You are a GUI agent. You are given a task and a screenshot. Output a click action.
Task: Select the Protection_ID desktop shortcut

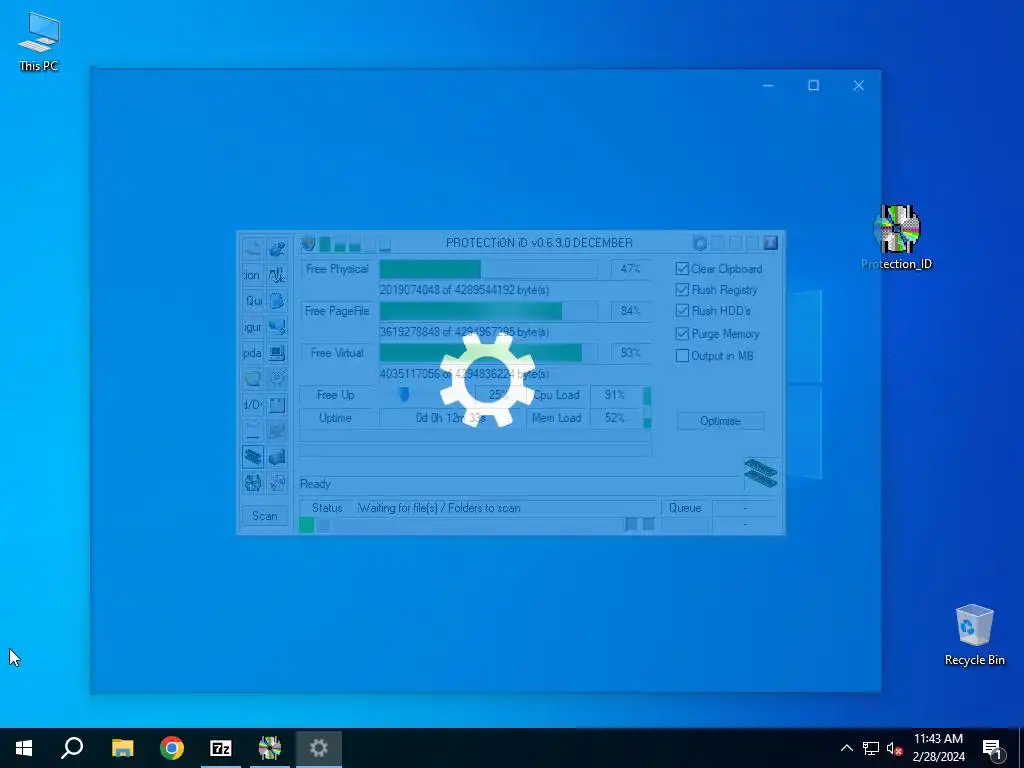pyautogui.click(x=897, y=238)
